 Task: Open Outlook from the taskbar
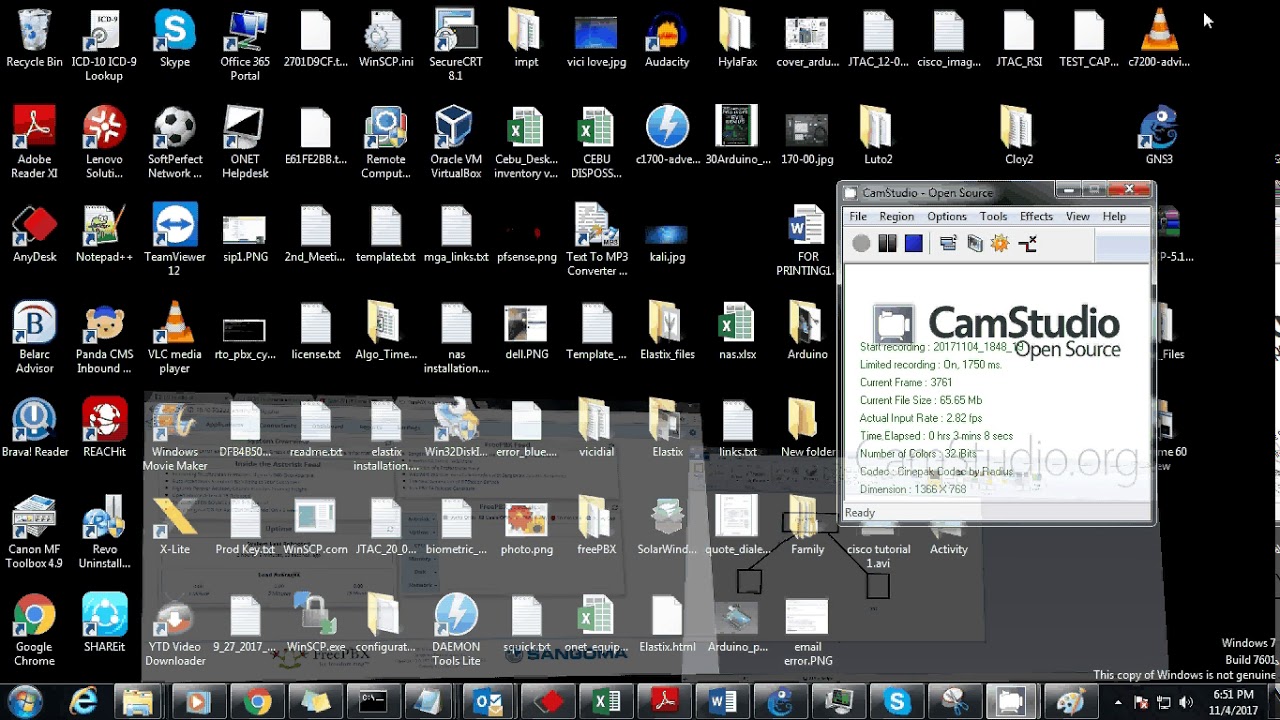click(x=488, y=702)
